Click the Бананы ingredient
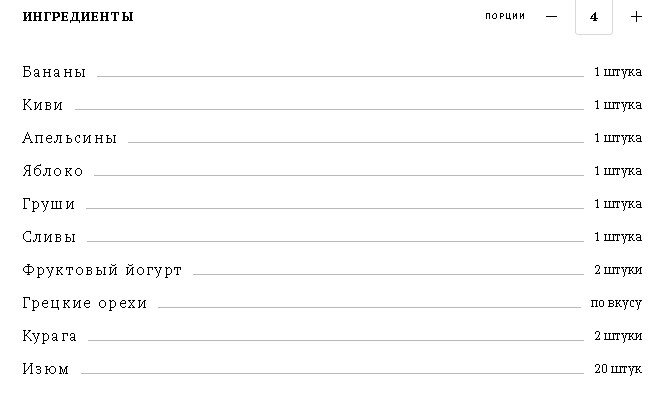 (54, 72)
